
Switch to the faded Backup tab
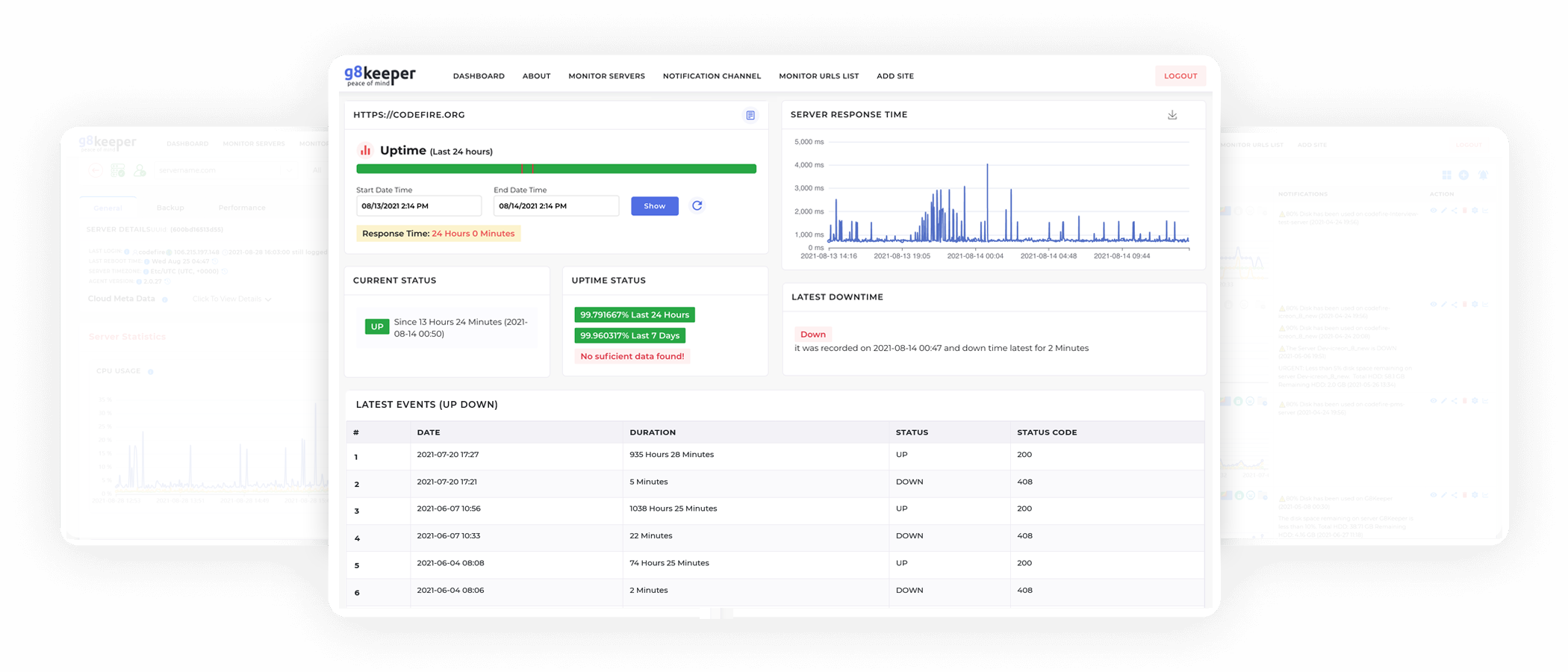170,208
